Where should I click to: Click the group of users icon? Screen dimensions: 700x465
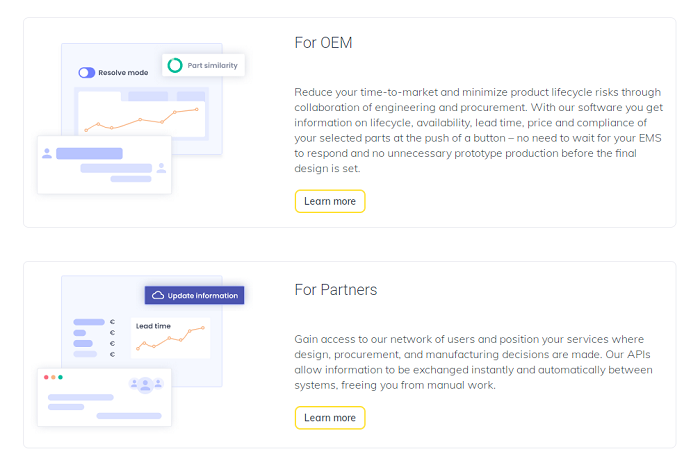(x=146, y=384)
